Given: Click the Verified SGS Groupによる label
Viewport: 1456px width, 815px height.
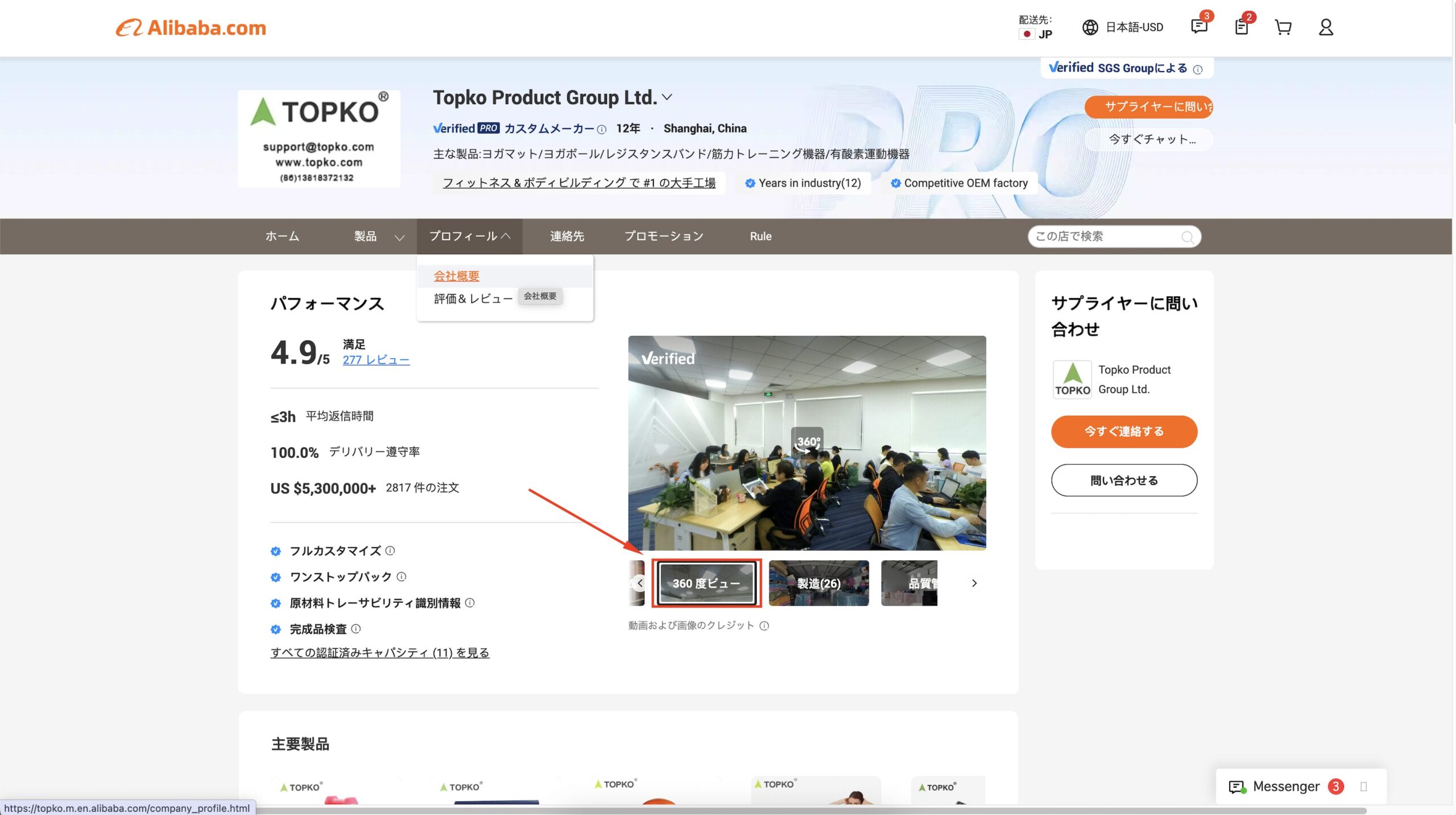Looking at the screenshot, I should point(1118,68).
